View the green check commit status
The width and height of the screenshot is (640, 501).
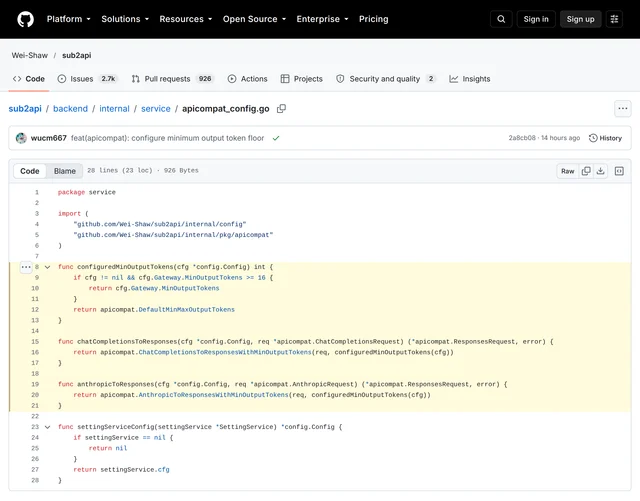click(276, 138)
